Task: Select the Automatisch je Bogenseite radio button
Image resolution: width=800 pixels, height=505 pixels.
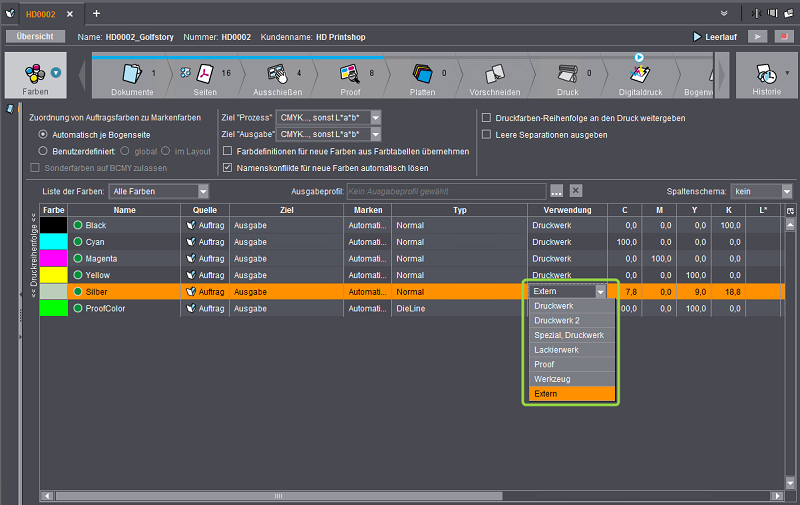Action: tap(42, 134)
